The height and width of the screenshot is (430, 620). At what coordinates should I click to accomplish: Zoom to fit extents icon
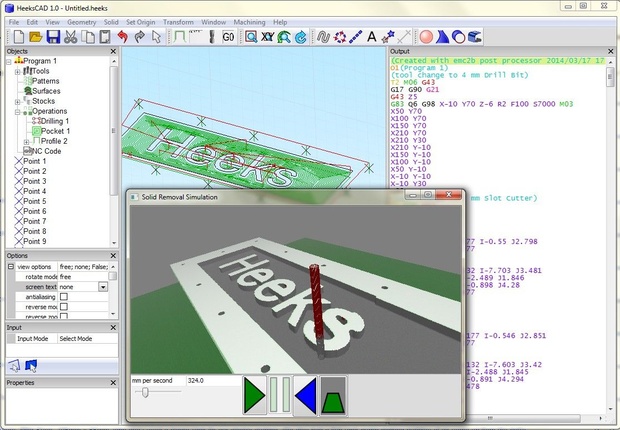(284, 37)
